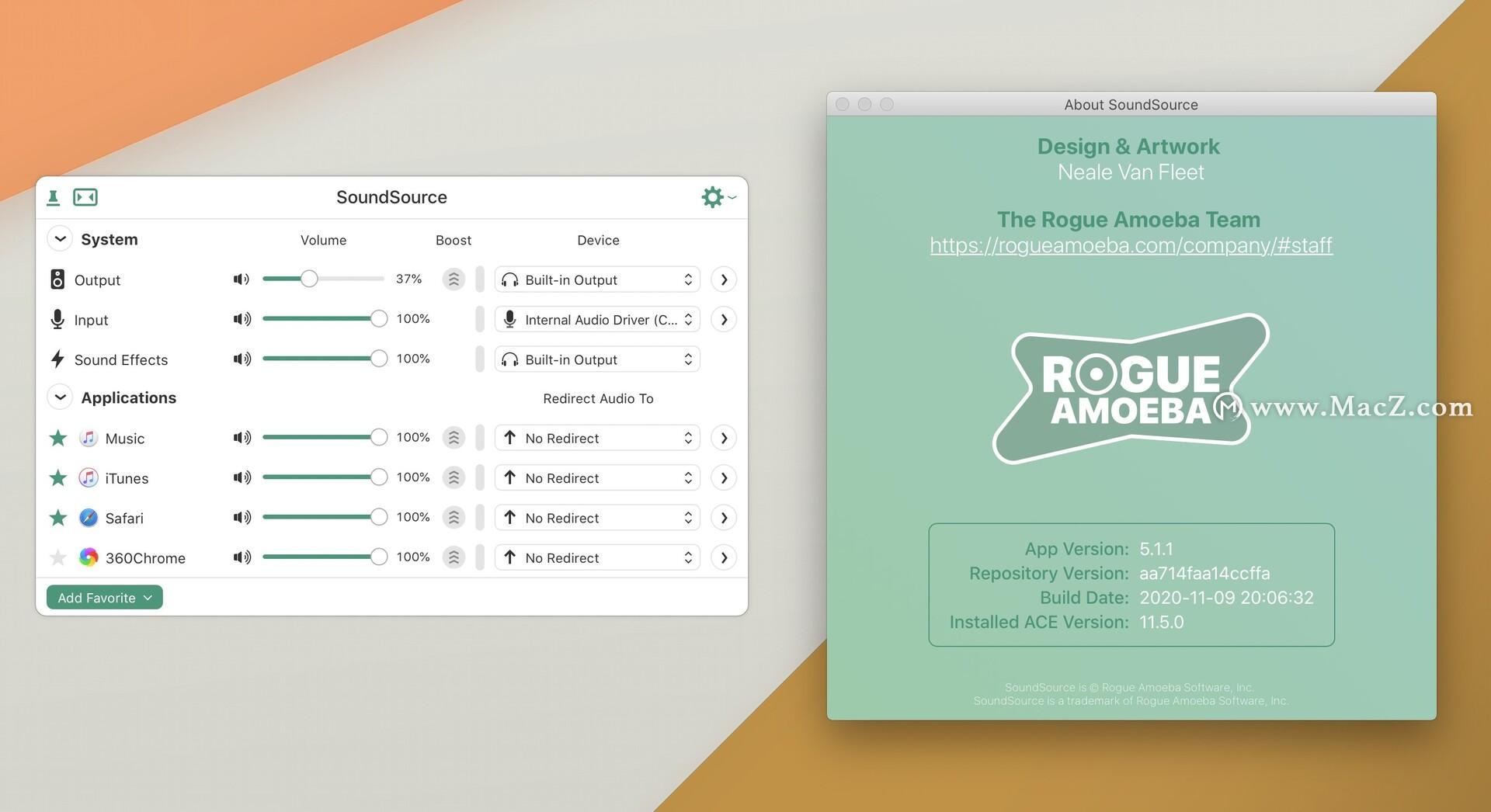
Task: Expand advanced options for Input
Action: point(723,319)
